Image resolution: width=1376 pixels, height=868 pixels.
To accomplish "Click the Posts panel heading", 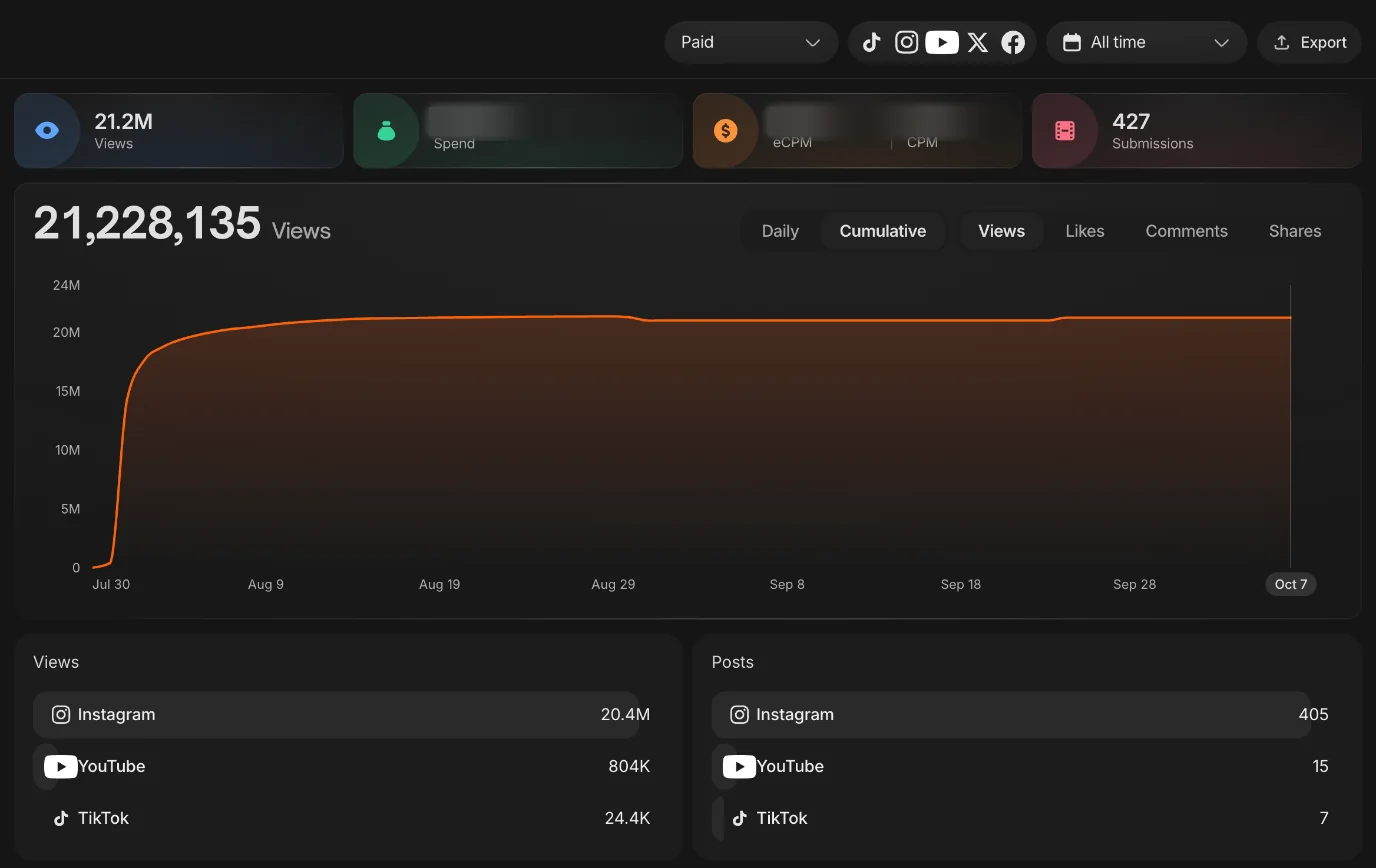I will (x=733, y=662).
